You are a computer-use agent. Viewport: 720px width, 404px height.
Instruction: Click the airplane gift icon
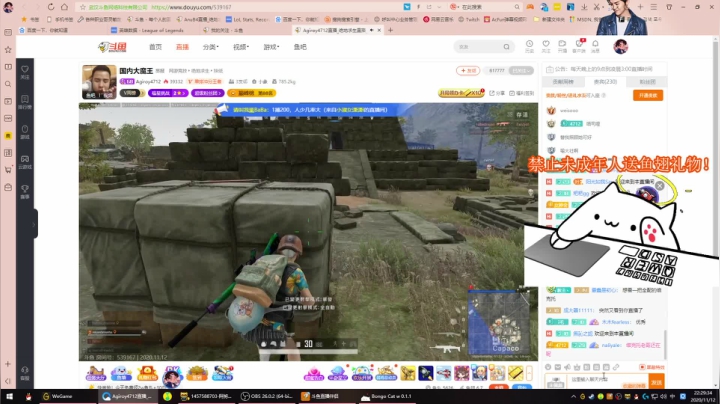click(444, 373)
